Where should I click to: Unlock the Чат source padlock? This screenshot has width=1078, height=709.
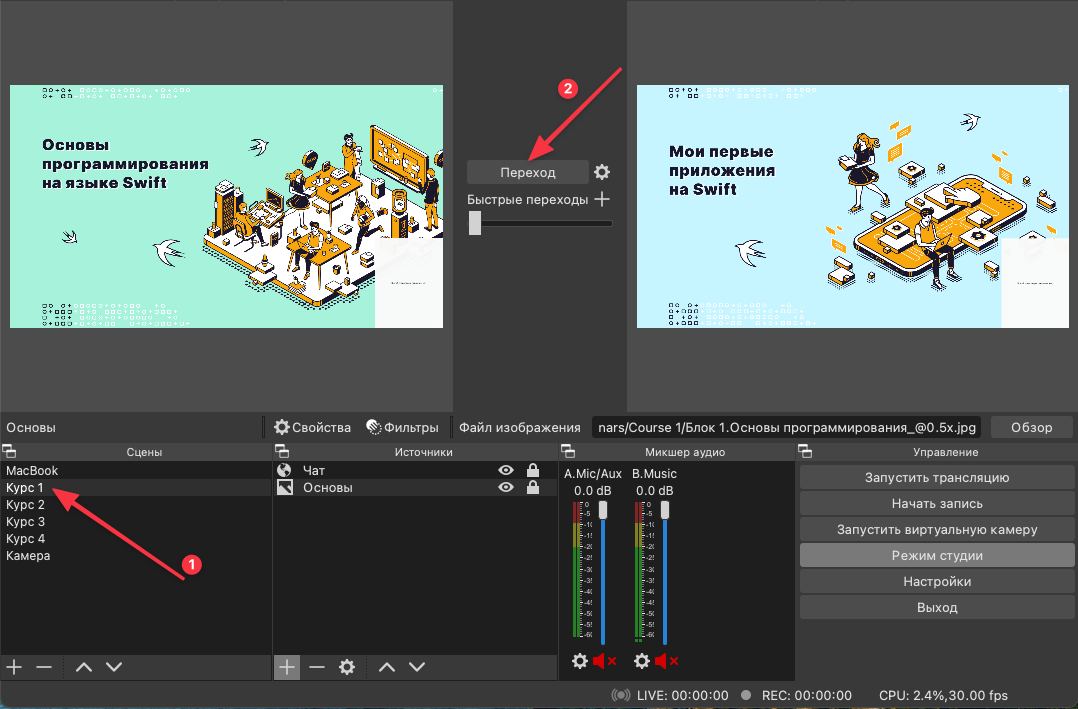[x=533, y=470]
